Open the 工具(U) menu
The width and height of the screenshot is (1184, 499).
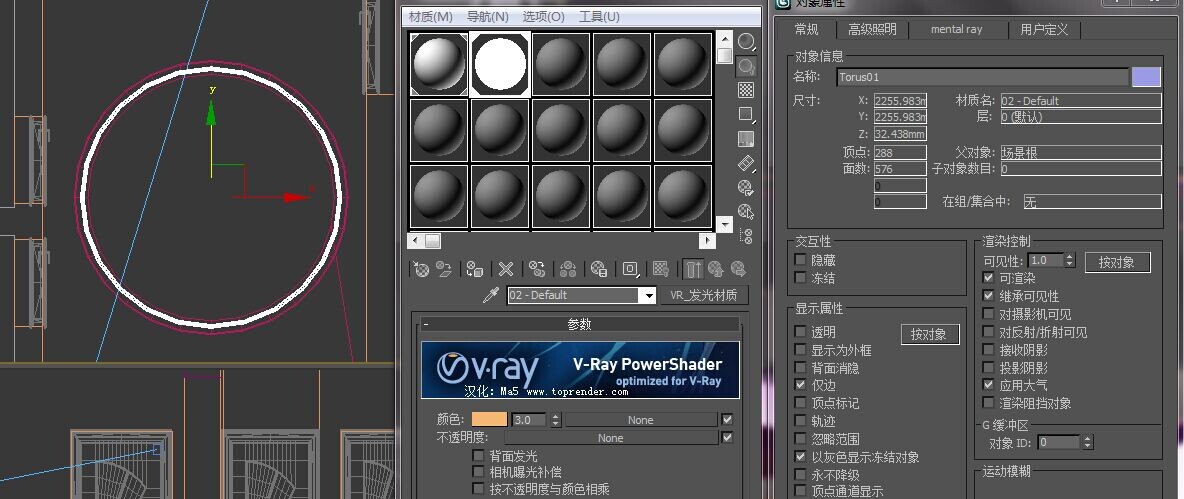pyautogui.click(x=600, y=17)
